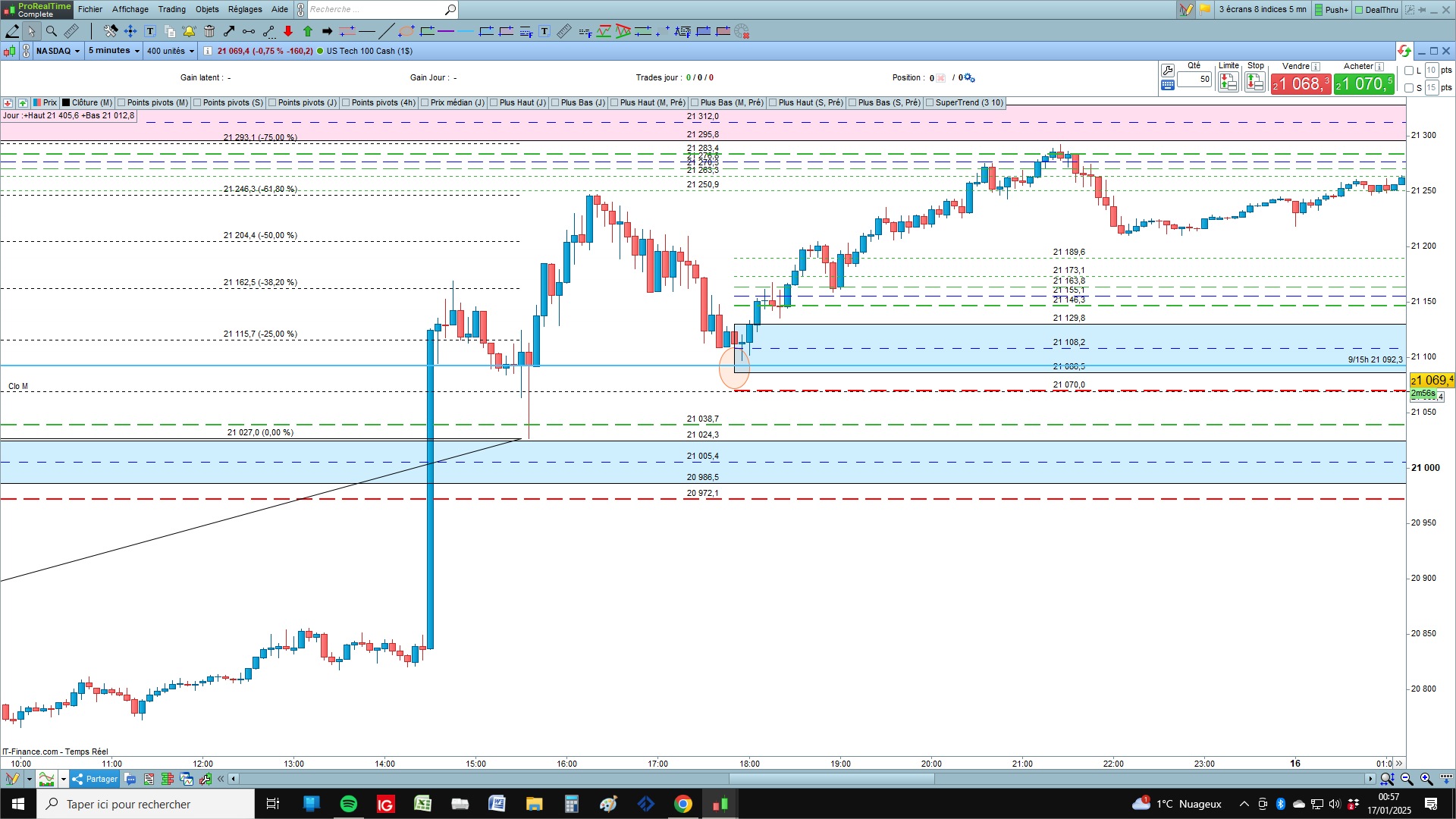1456x819 pixels.
Task: Click the alert bell icon
Action: click(189, 31)
